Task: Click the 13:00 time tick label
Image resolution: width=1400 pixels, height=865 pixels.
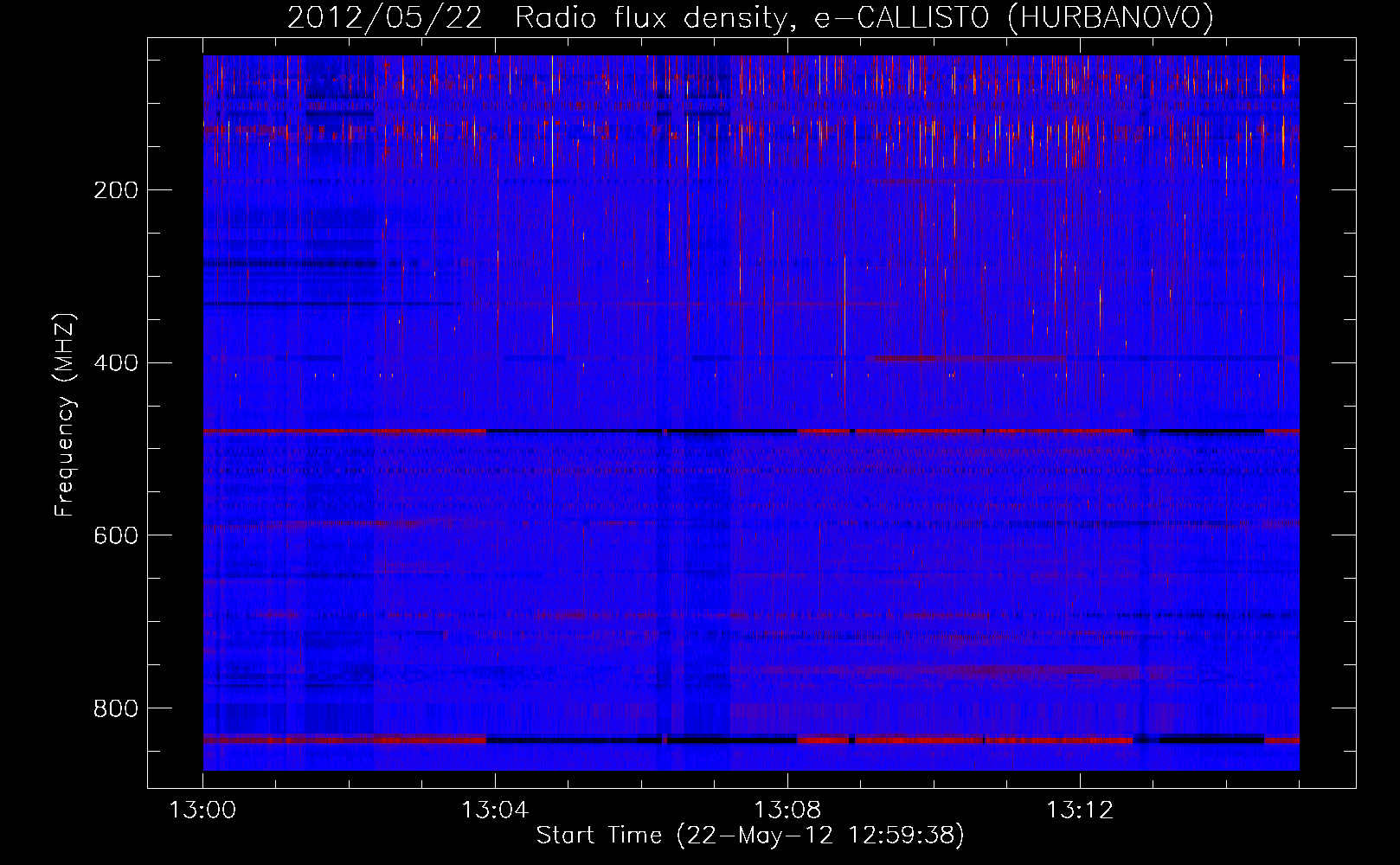Action: [x=203, y=811]
